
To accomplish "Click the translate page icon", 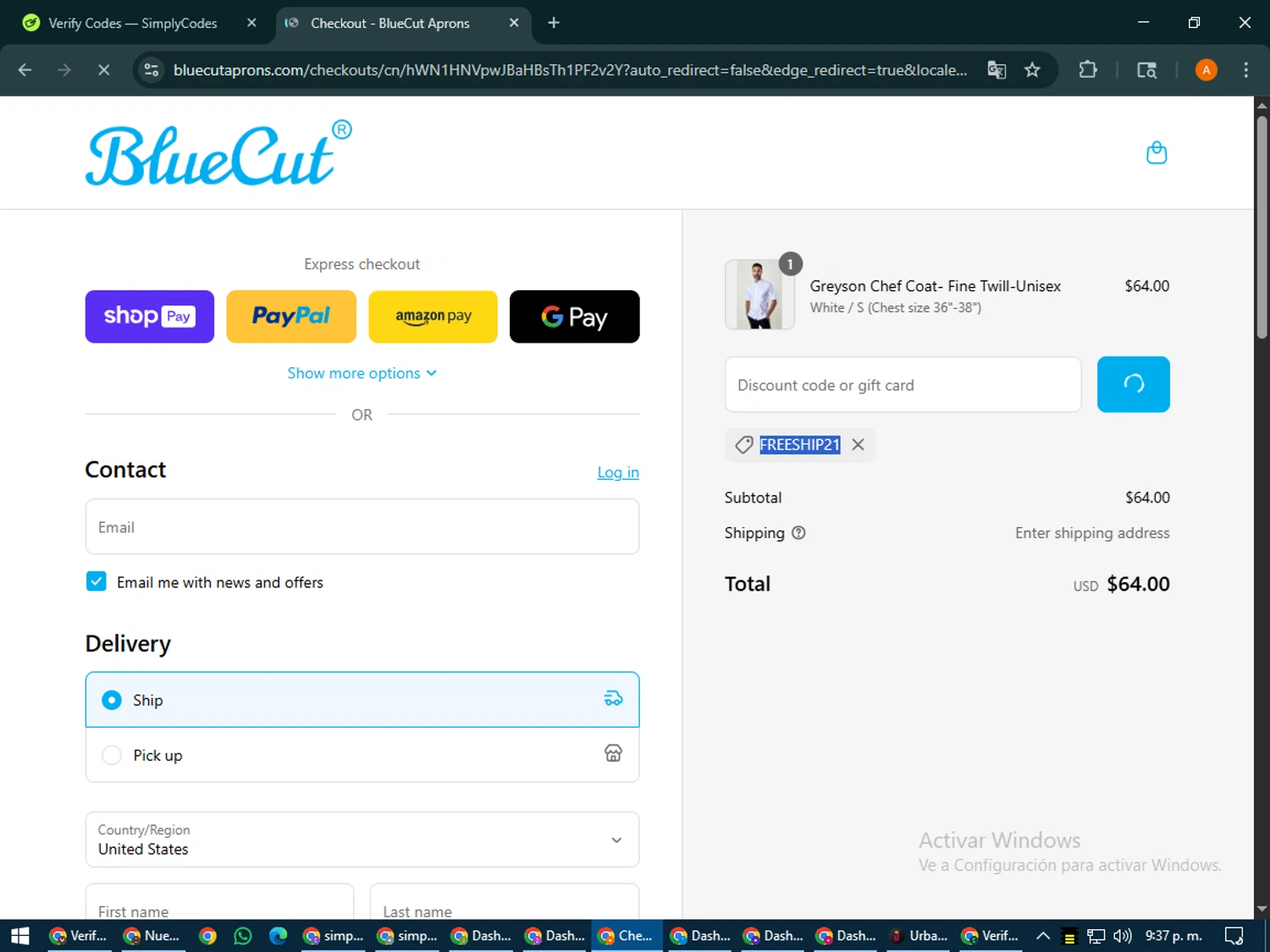I will [x=997, y=70].
